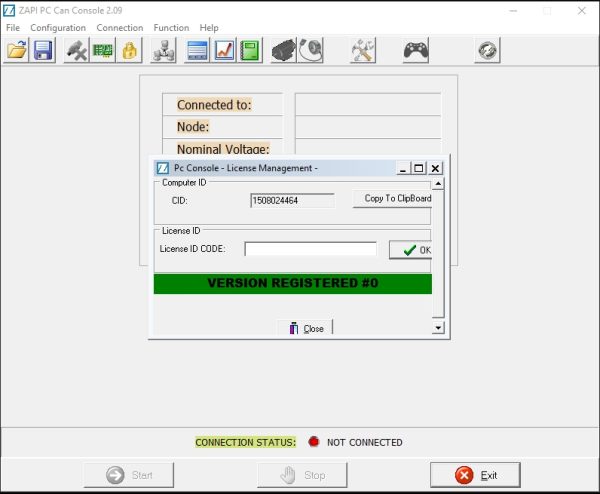Click the License ID group label
This screenshot has height=494, width=600.
point(181,231)
